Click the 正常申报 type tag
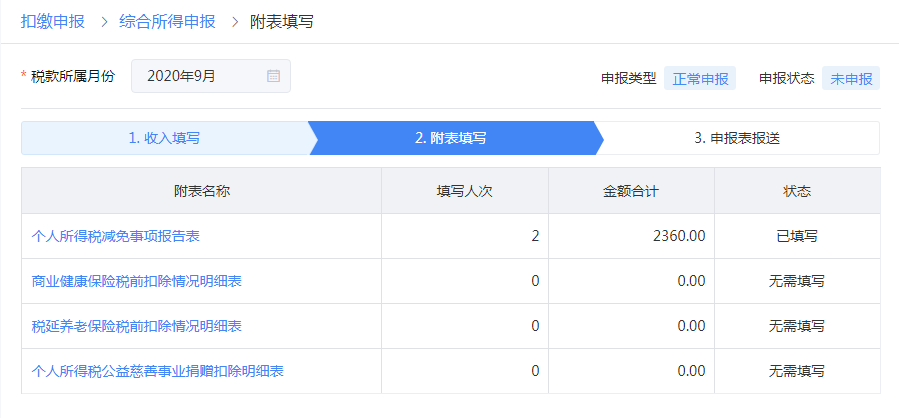899x418 pixels. click(x=700, y=79)
